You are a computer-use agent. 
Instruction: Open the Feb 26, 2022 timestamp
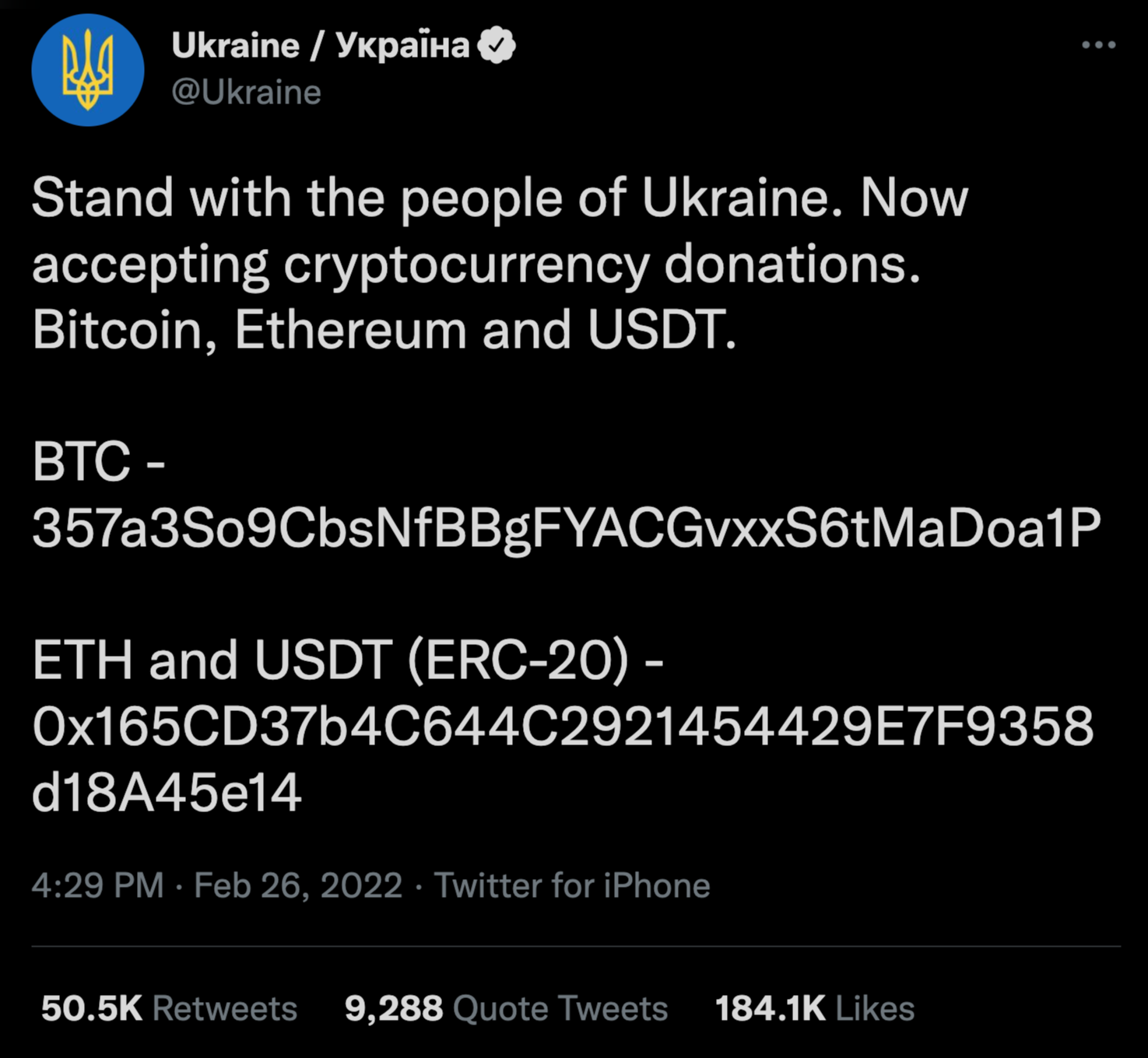click(x=297, y=885)
